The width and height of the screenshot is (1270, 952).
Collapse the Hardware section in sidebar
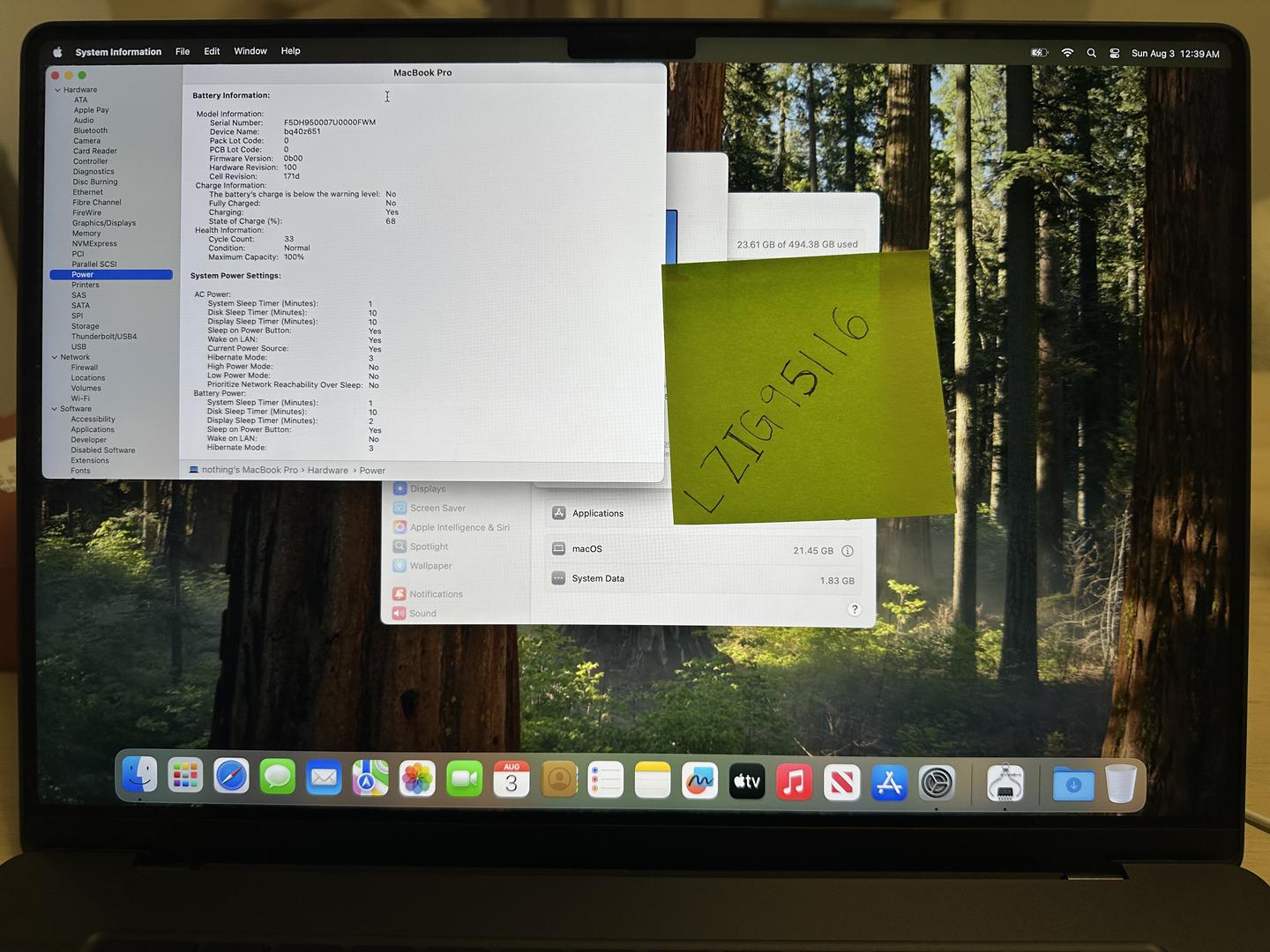(x=57, y=90)
